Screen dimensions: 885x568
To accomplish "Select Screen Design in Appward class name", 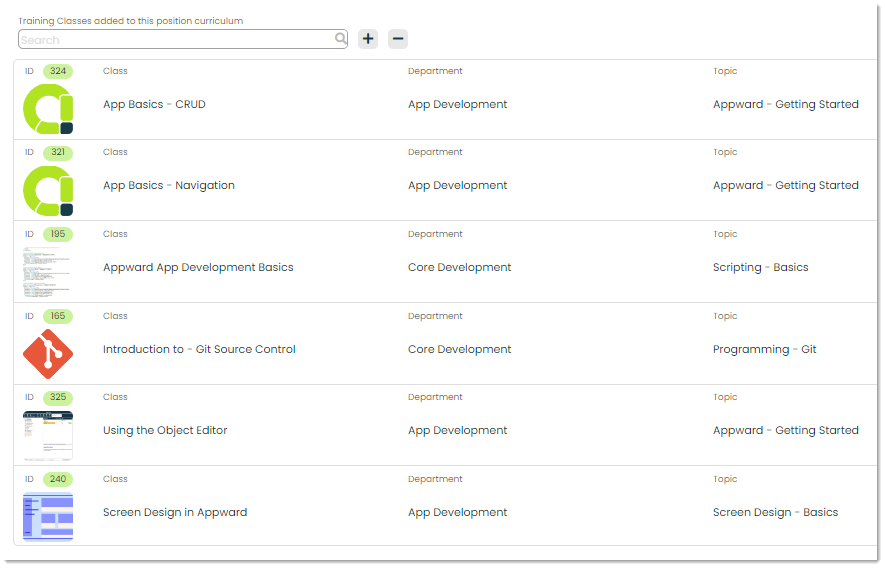I will click(175, 513).
